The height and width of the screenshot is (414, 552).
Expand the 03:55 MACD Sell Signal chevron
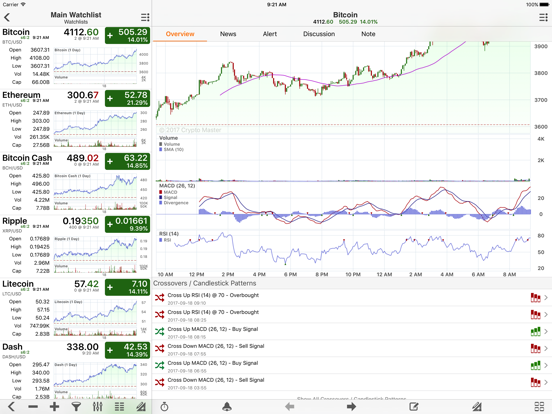[x=546, y=382]
